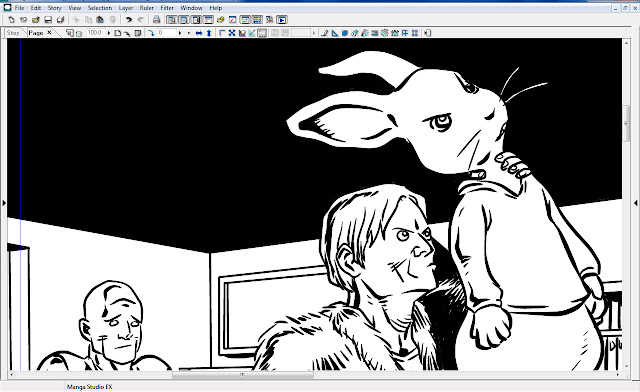640x392 pixels.
Task: Open the rotation angle dropdown arrow
Action: pyautogui.click(x=180, y=33)
